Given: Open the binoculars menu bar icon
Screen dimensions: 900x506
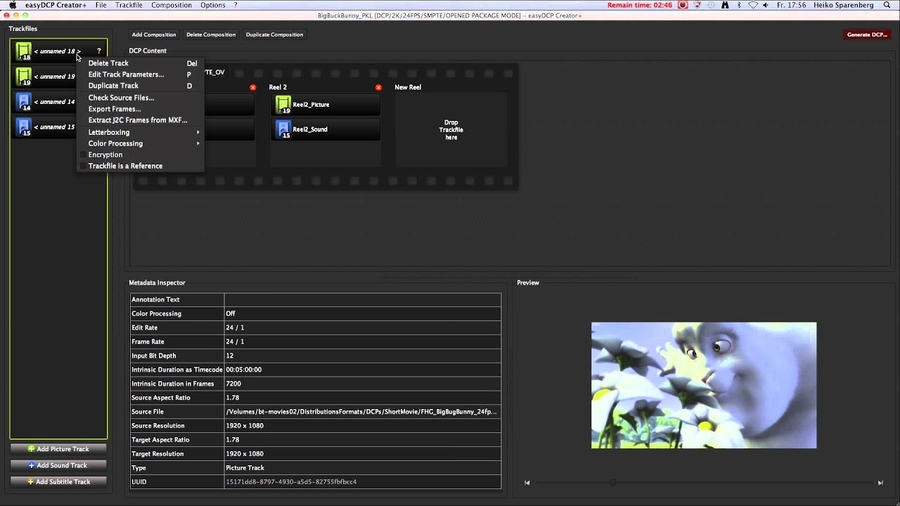Looking at the screenshot, I should (725, 5).
